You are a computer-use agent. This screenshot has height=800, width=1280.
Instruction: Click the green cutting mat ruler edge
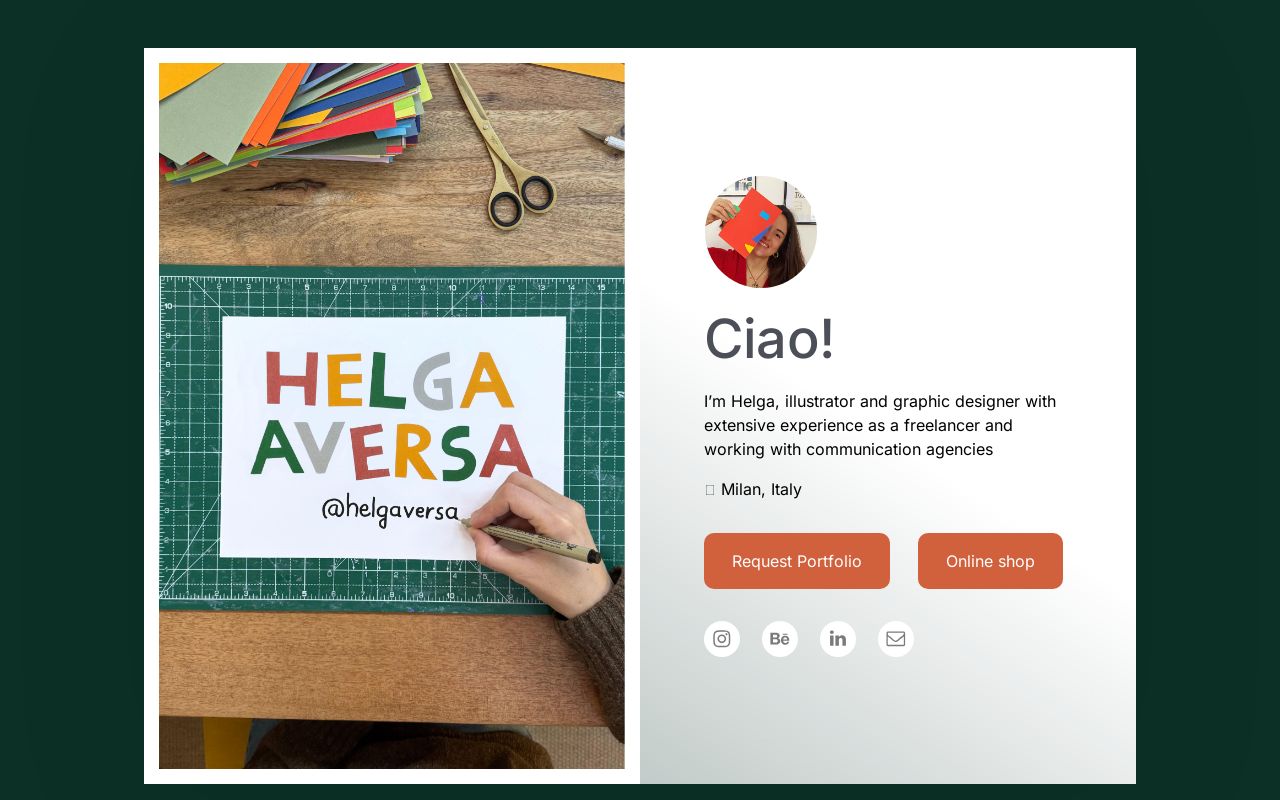coord(391,287)
